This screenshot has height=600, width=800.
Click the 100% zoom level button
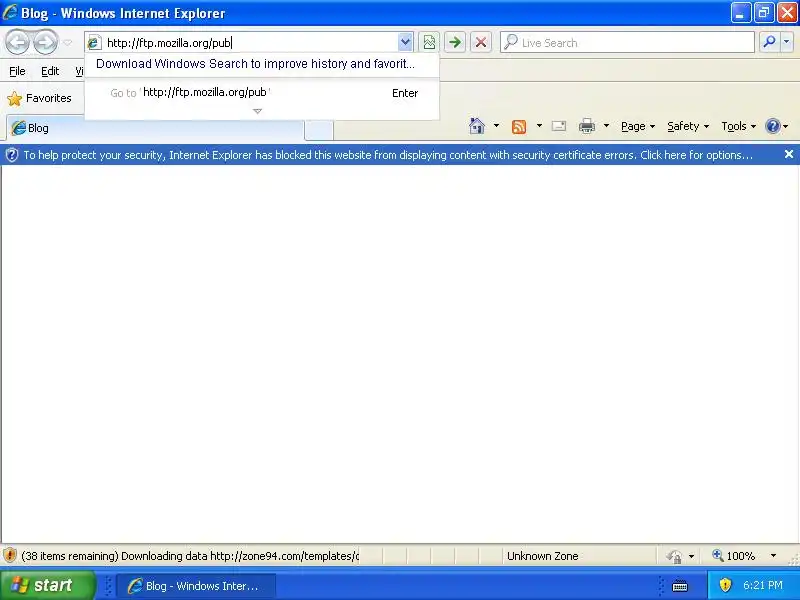coord(734,556)
